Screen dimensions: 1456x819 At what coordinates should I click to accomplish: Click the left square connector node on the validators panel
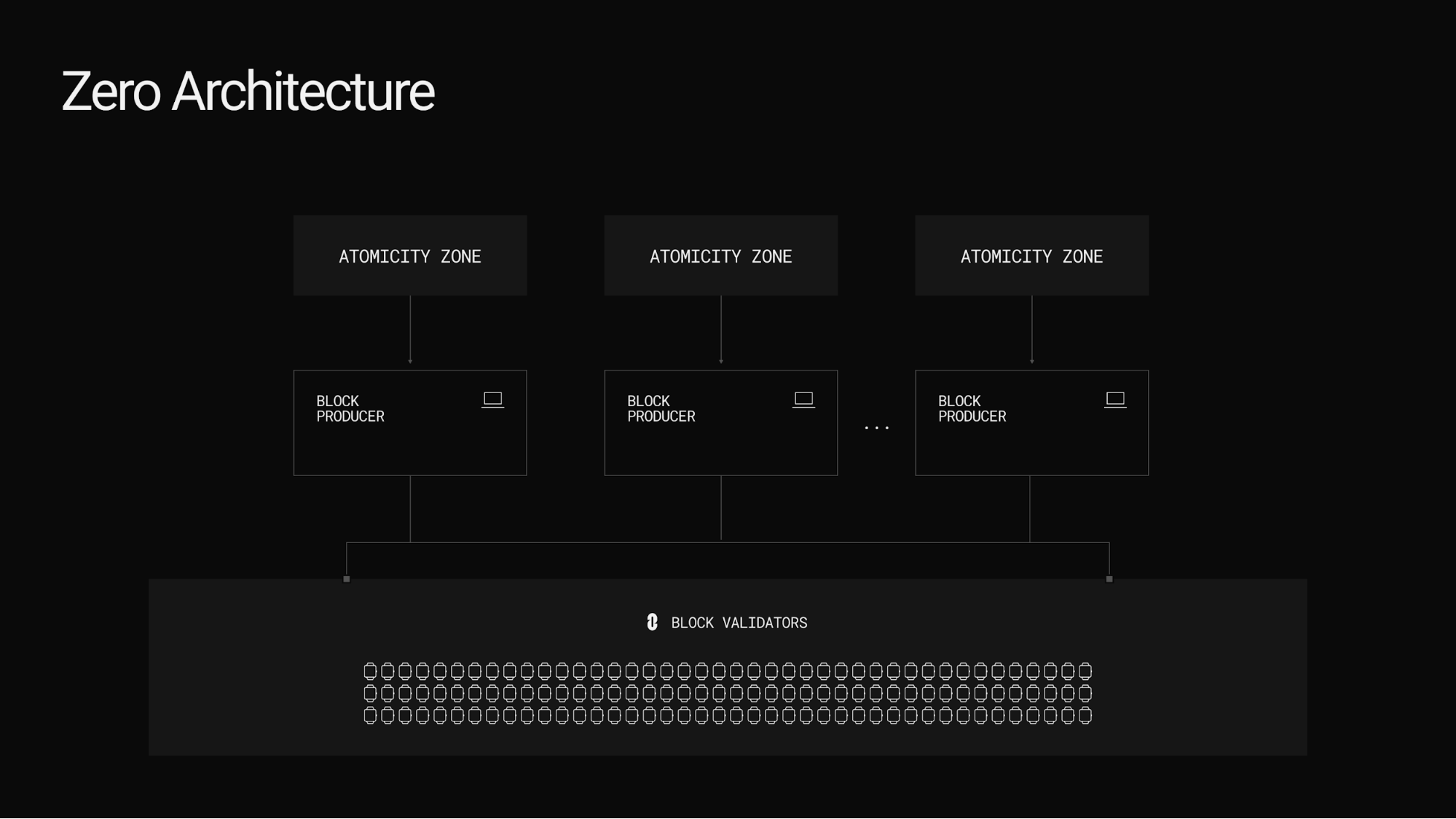click(347, 579)
